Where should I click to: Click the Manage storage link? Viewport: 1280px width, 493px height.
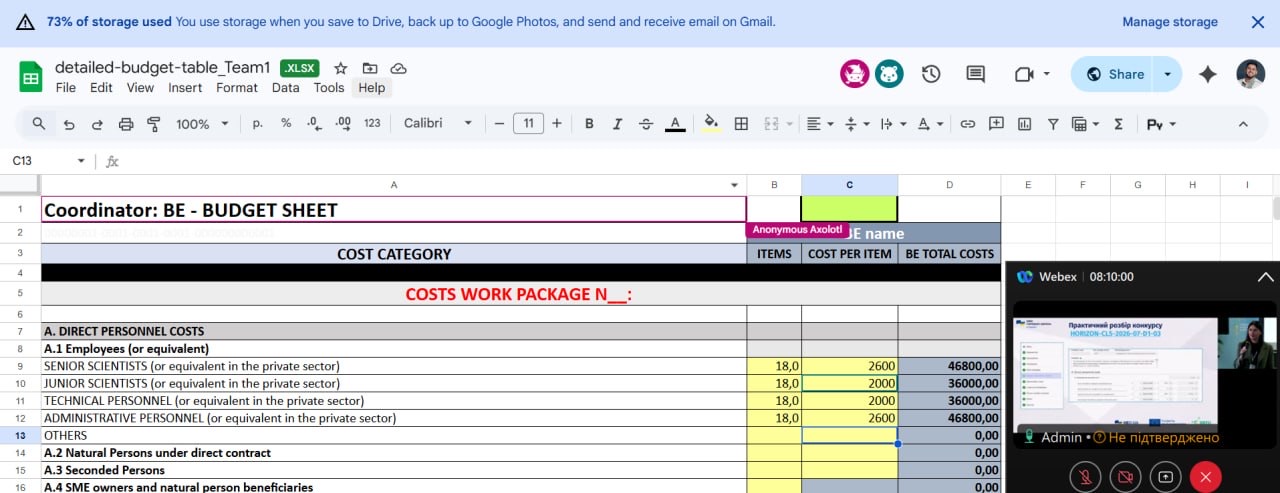(1169, 22)
